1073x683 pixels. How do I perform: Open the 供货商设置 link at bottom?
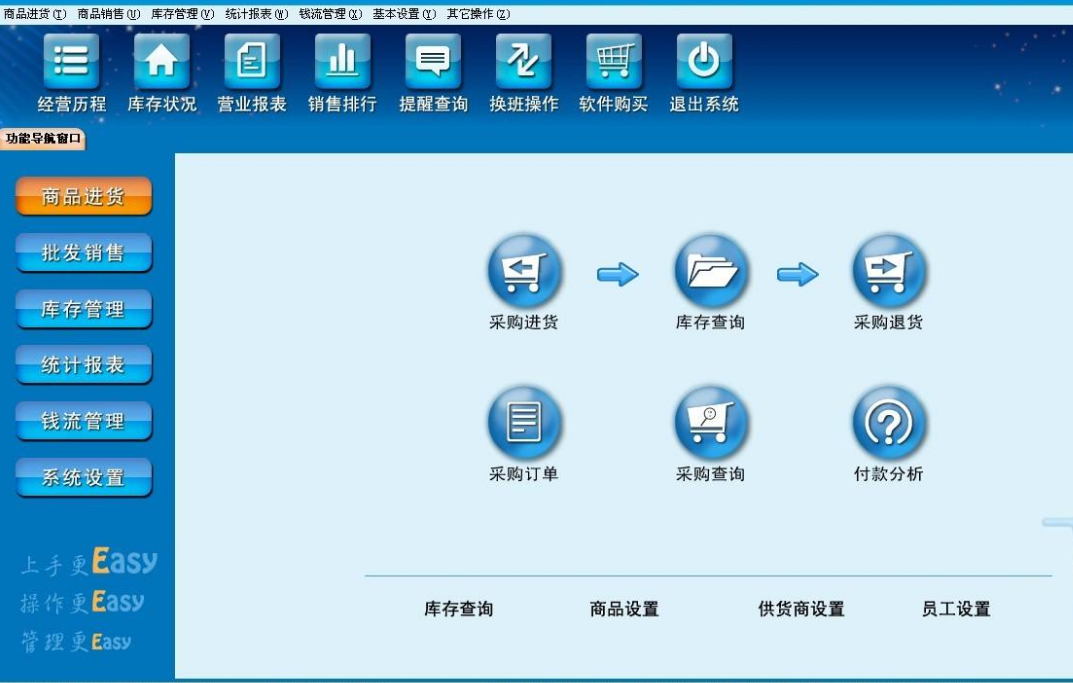(801, 609)
